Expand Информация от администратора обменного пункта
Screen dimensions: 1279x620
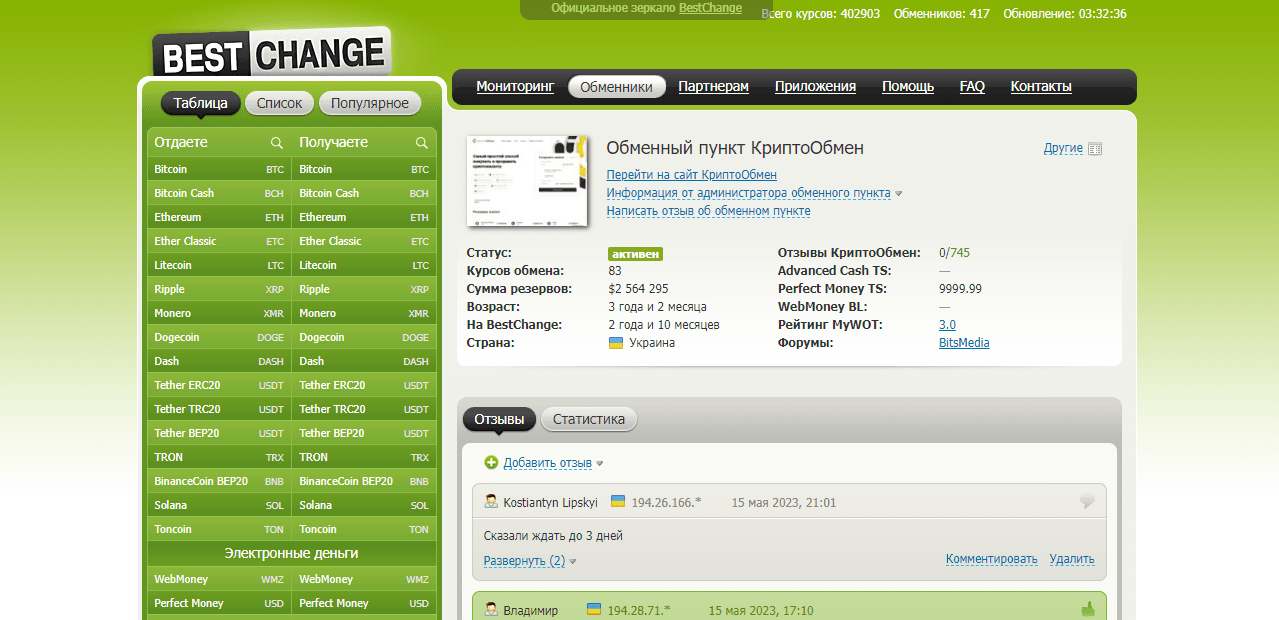748,193
